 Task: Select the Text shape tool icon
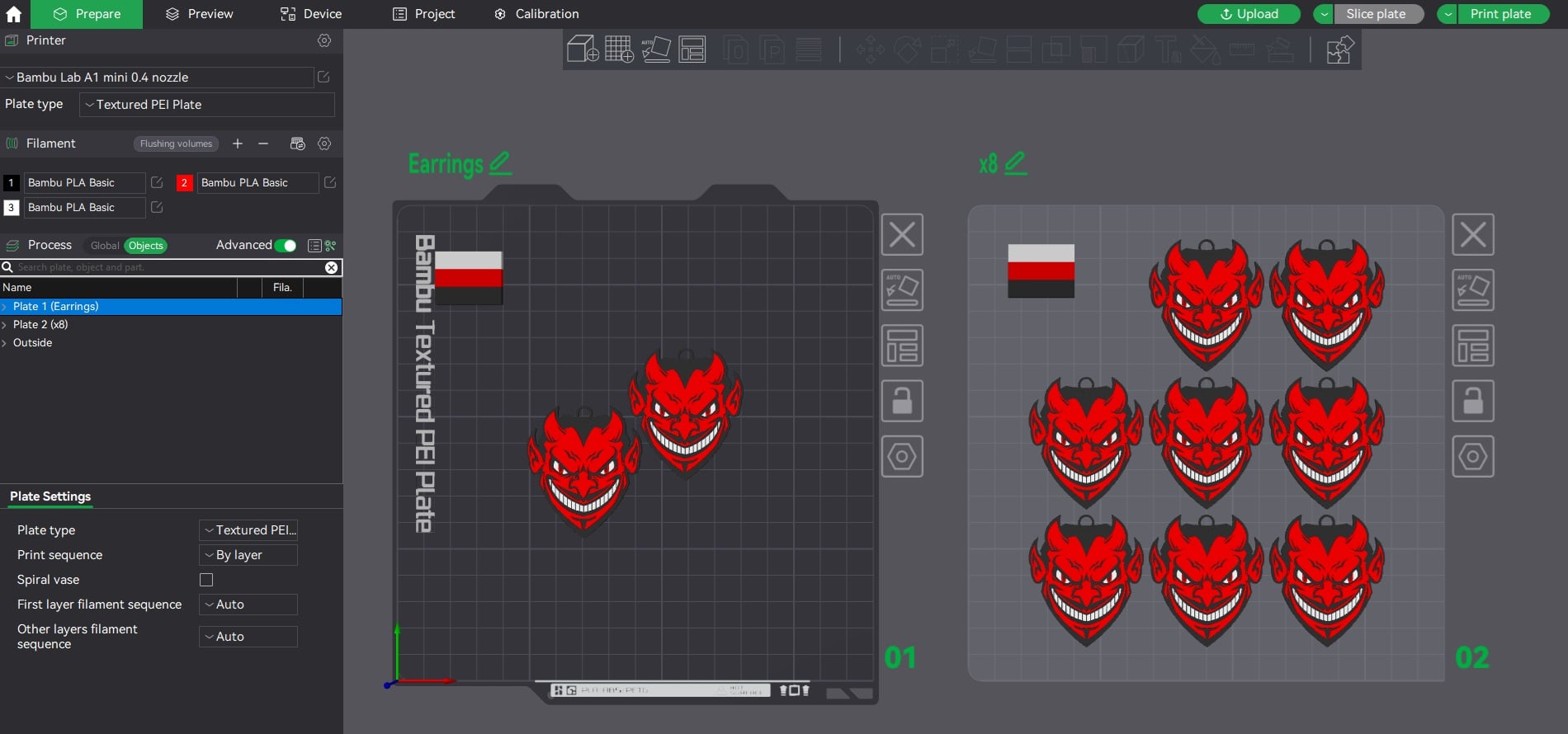click(x=1168, y=49)
